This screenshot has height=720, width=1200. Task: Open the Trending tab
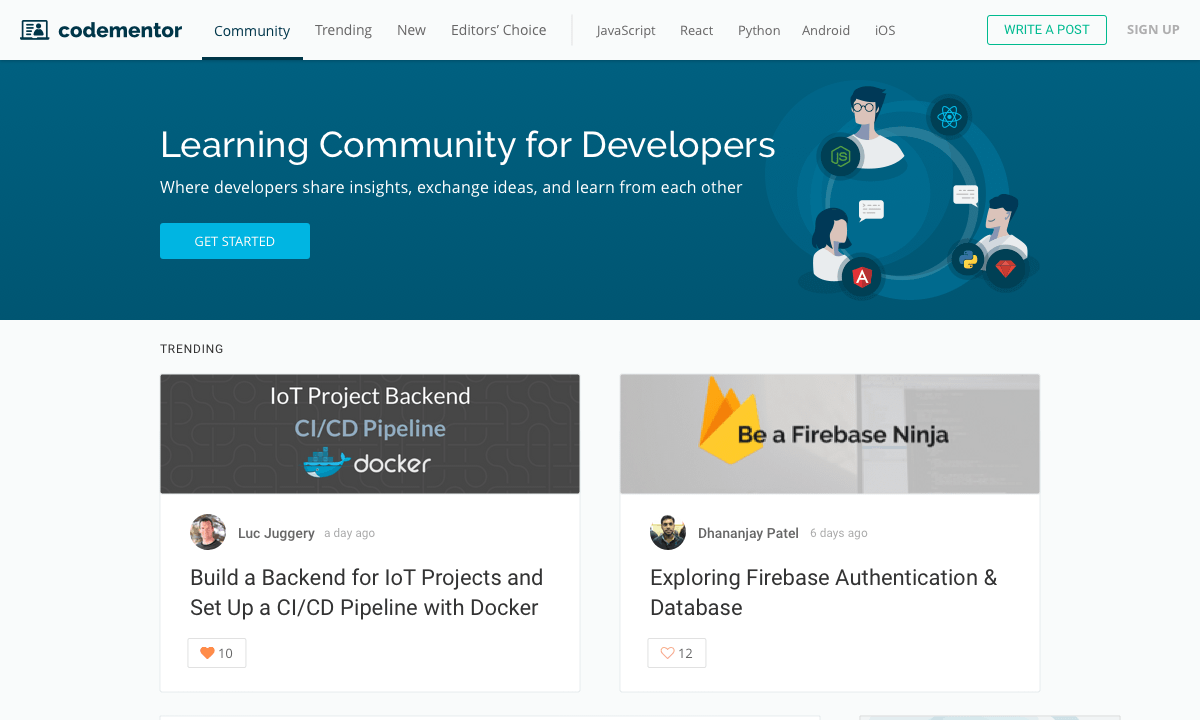tap(343, 30)
